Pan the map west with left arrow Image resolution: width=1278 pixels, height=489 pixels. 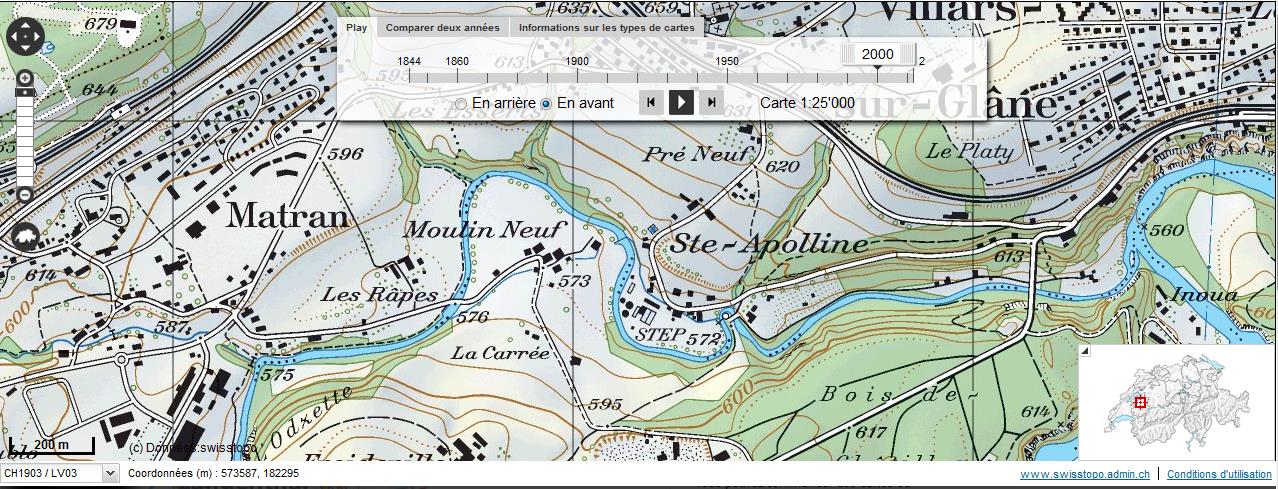click(13, 38)
